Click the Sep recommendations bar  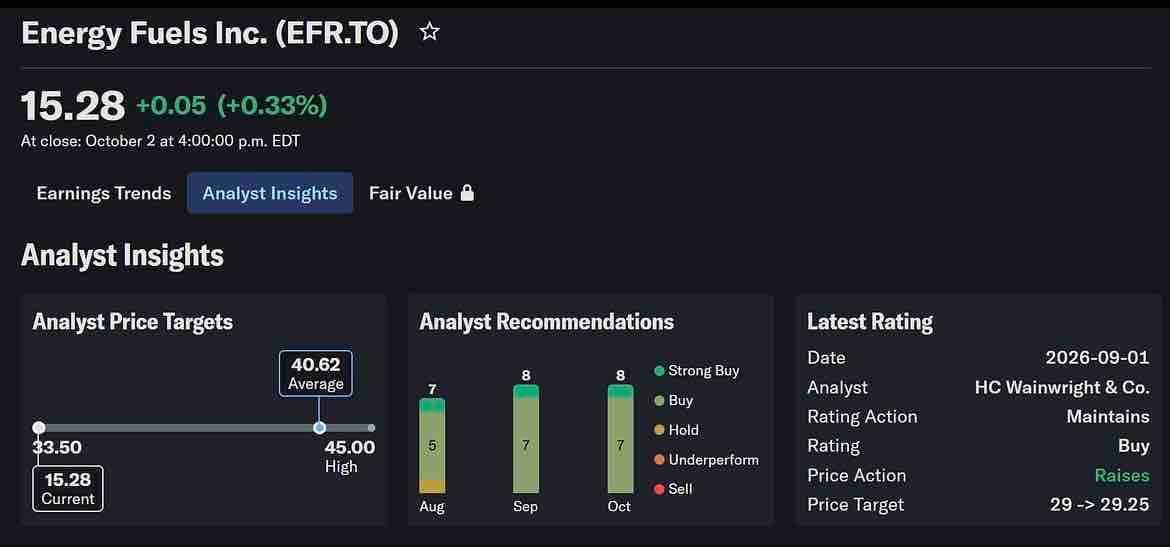point(526,439)
